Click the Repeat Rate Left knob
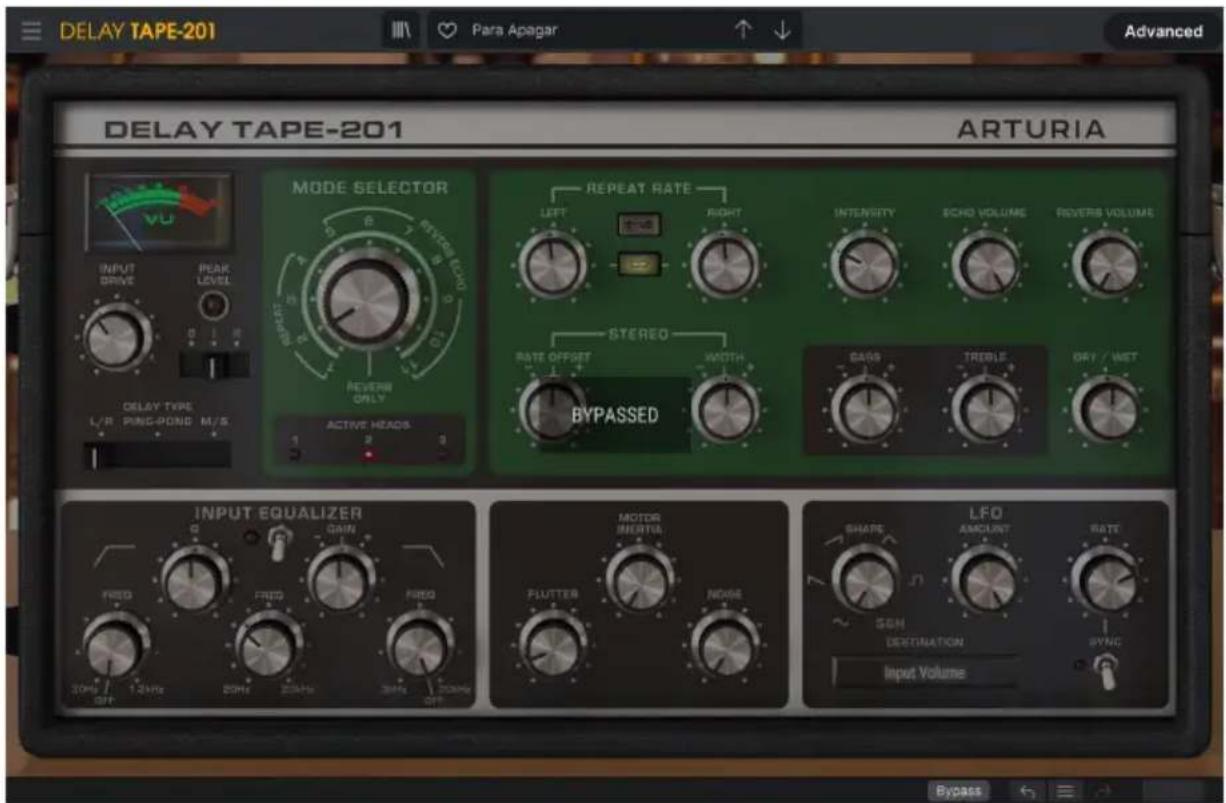 tap(552, 267)
